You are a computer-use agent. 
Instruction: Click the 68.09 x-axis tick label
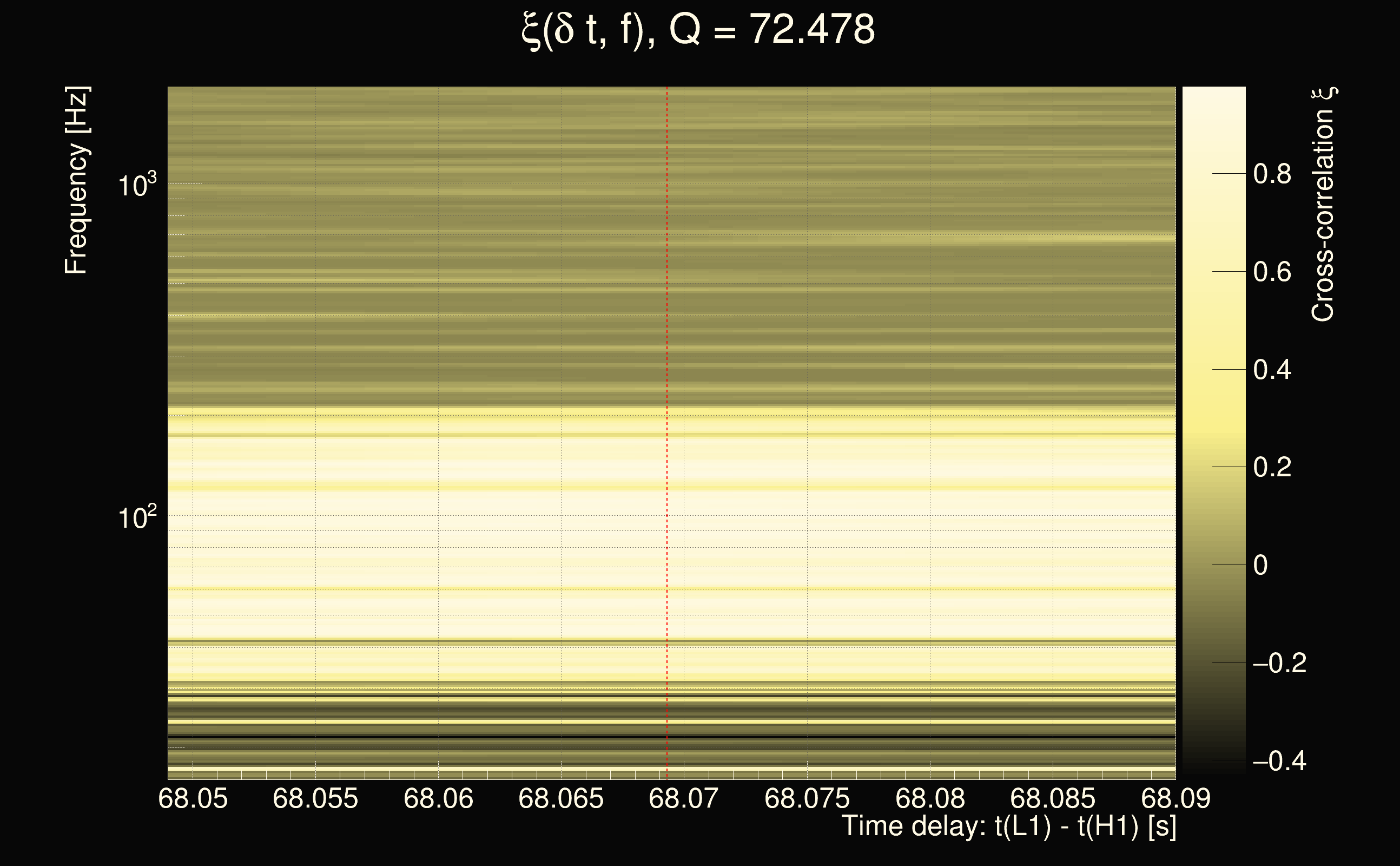coord(1176,798)
